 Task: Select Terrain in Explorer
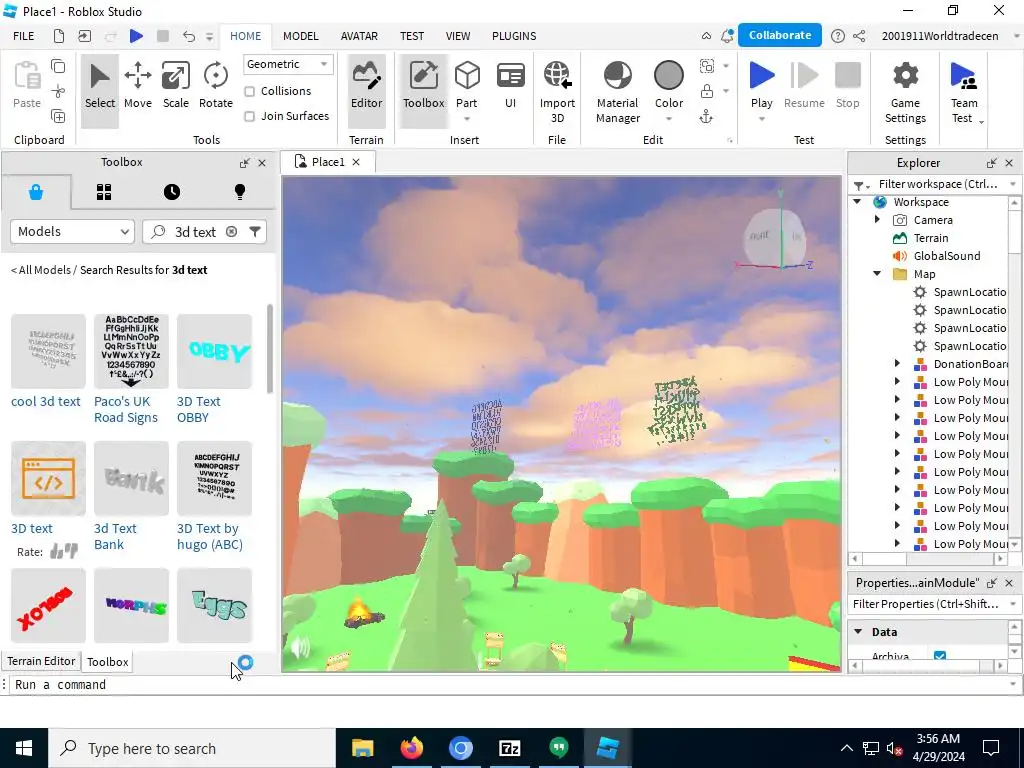tap(931, 238)
